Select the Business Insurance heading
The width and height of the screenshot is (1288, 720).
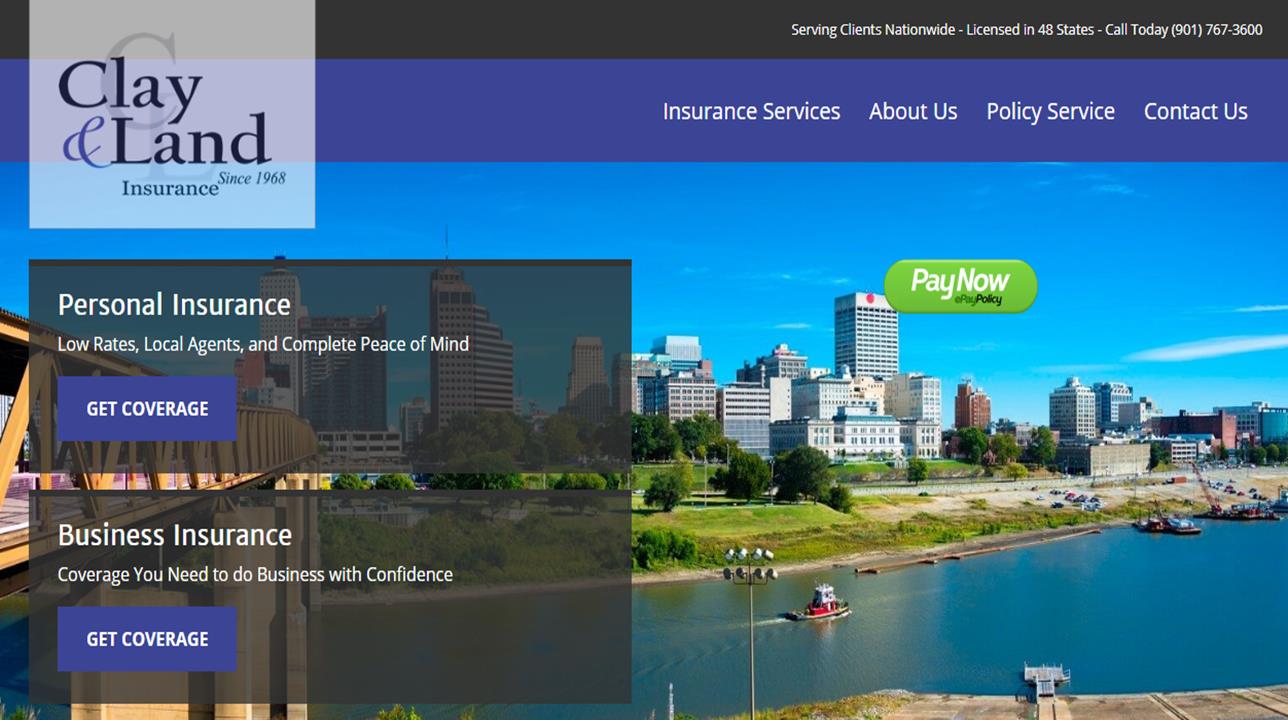174,535
